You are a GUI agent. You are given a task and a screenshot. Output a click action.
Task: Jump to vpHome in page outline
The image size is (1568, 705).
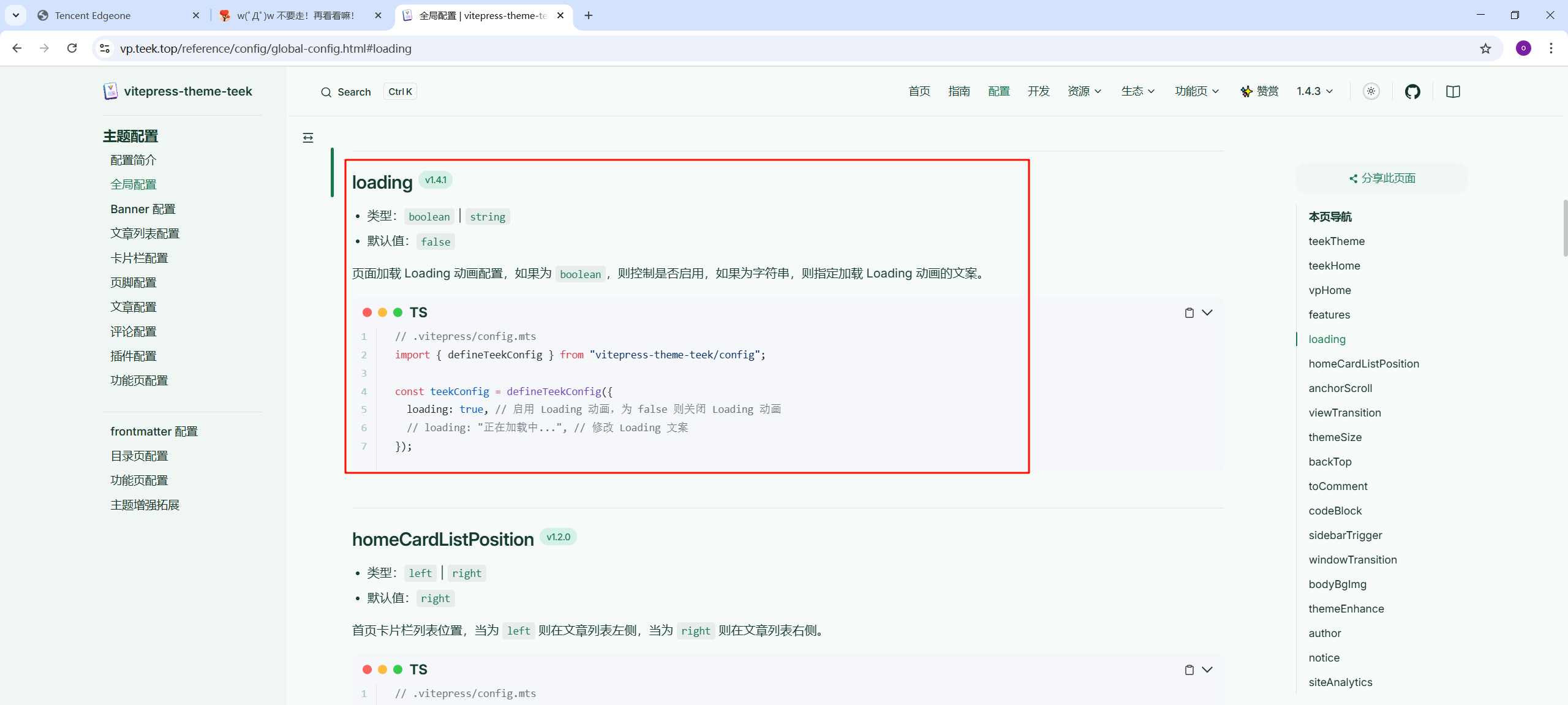tap(1330, 290)
